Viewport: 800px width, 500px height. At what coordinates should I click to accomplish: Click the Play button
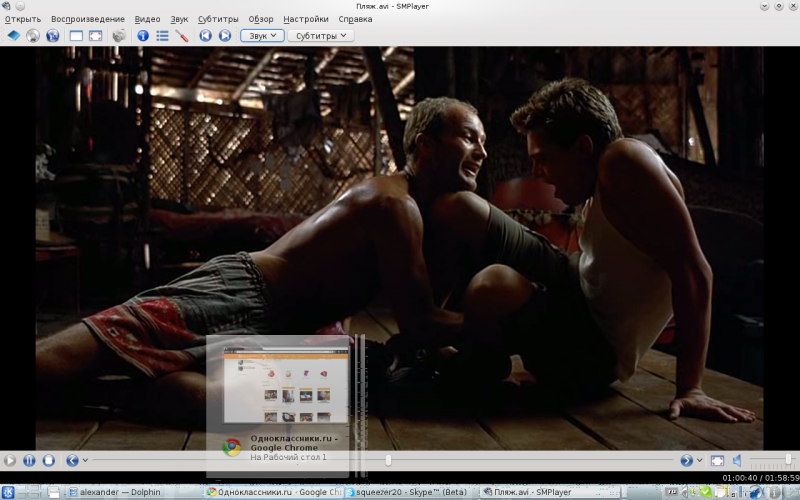point(10,460)
